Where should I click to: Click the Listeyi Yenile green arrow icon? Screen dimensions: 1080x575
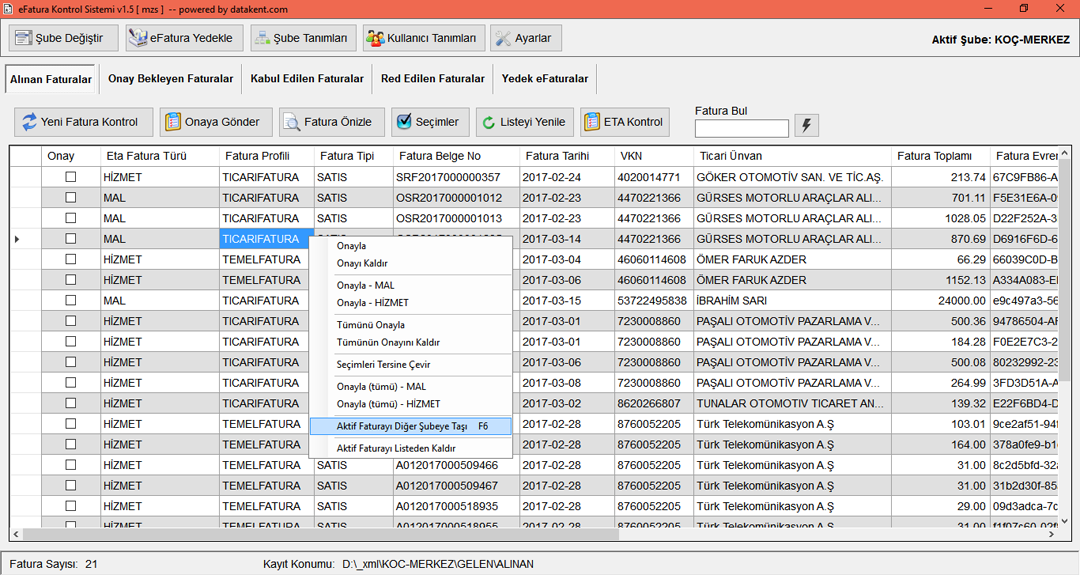[488, 122]
